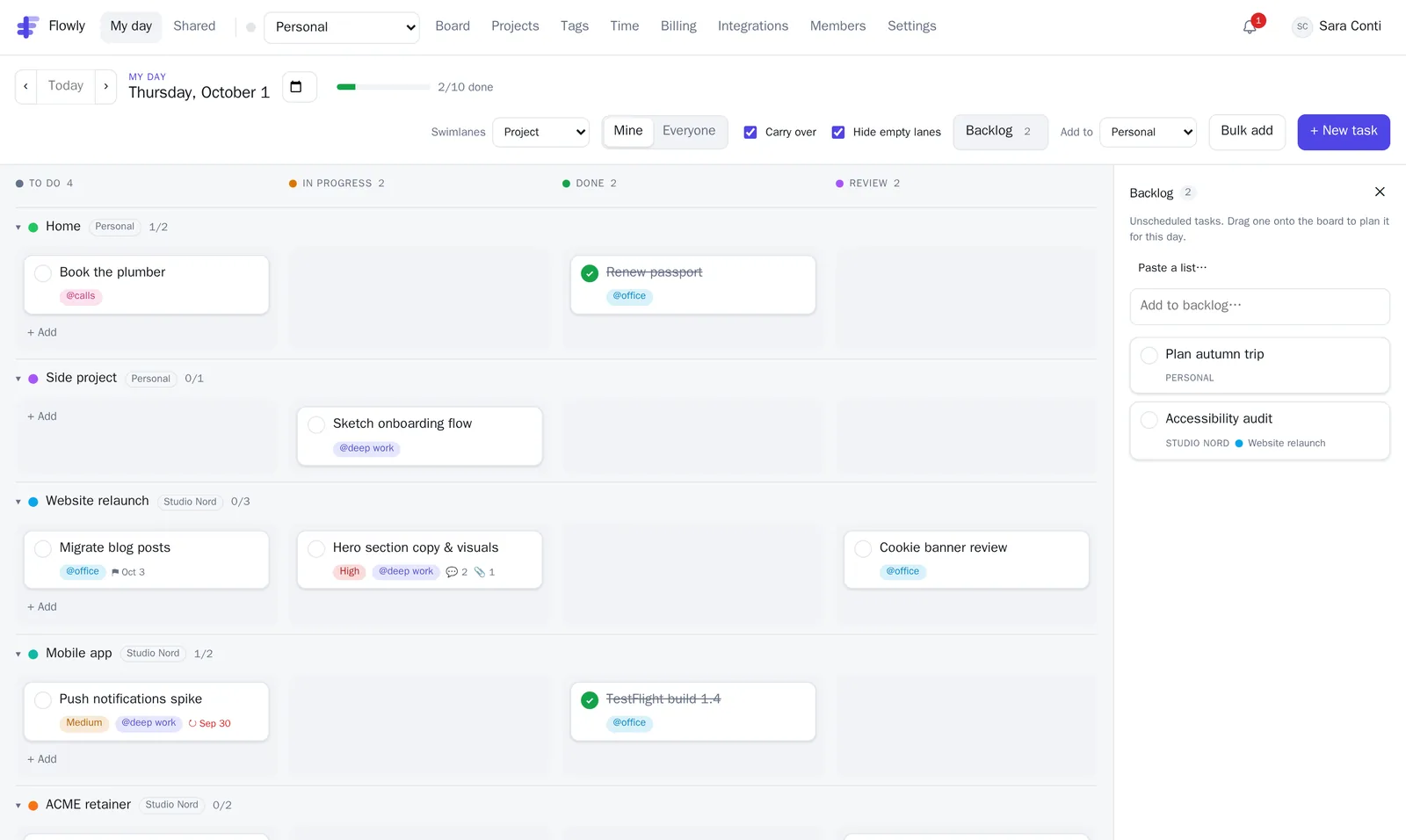Click the Sara Conti avatar
The image size is (1406, 840).
click(x=1302, y=26)
